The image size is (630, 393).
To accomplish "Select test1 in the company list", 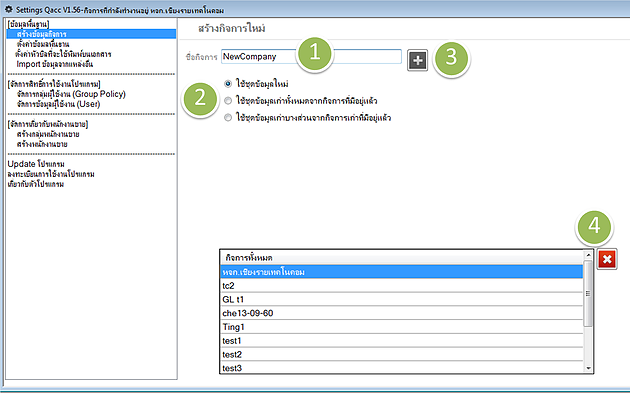I will pos(401,341).
